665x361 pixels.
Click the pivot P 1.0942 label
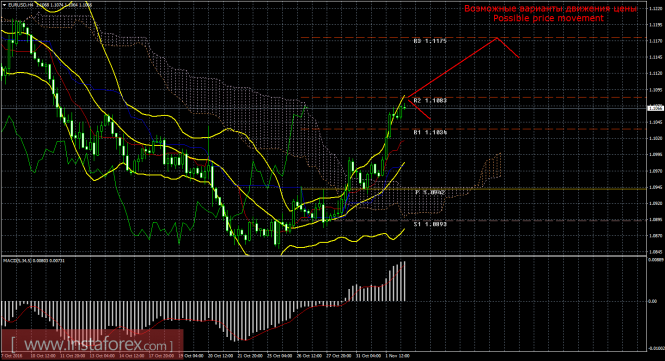pyautogui.click(x=430, y=193)
